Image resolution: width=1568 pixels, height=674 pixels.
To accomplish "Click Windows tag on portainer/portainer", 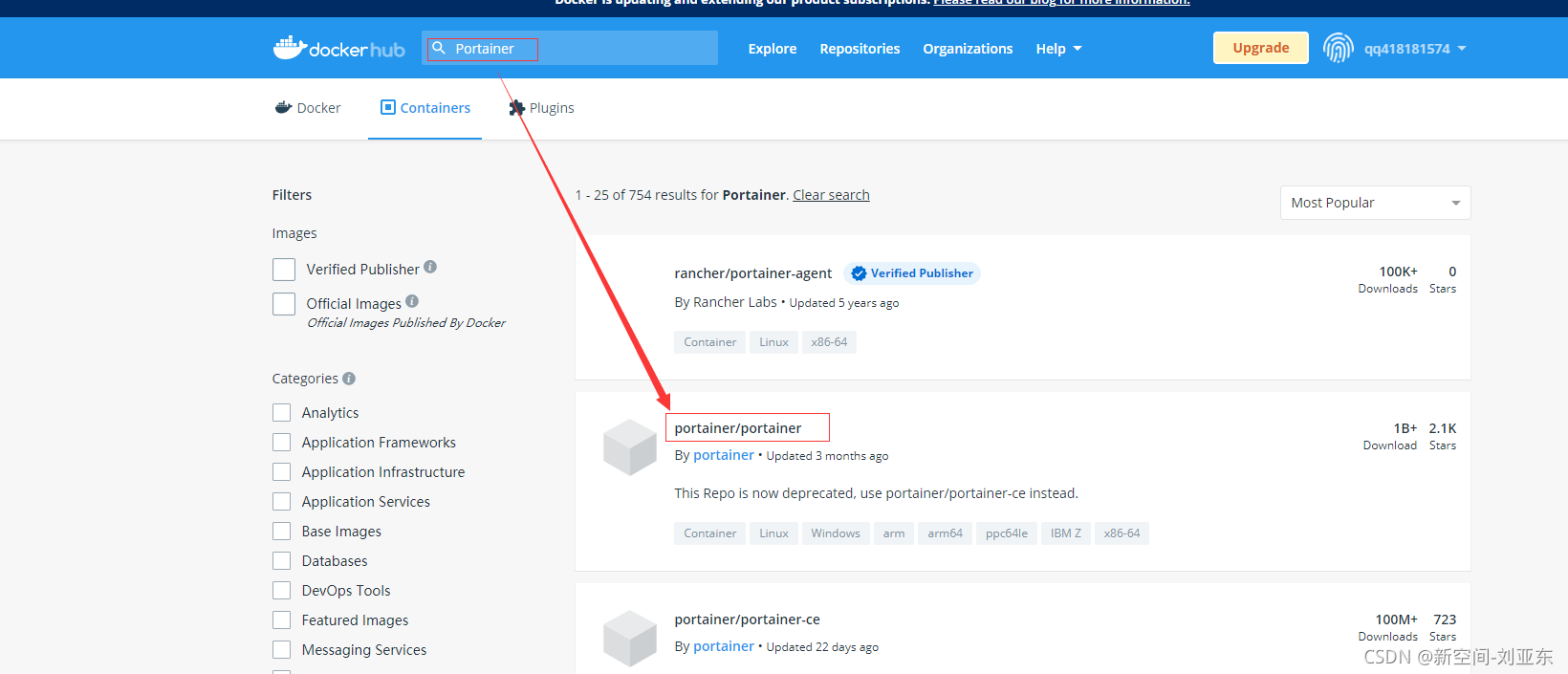I will 836,533.
